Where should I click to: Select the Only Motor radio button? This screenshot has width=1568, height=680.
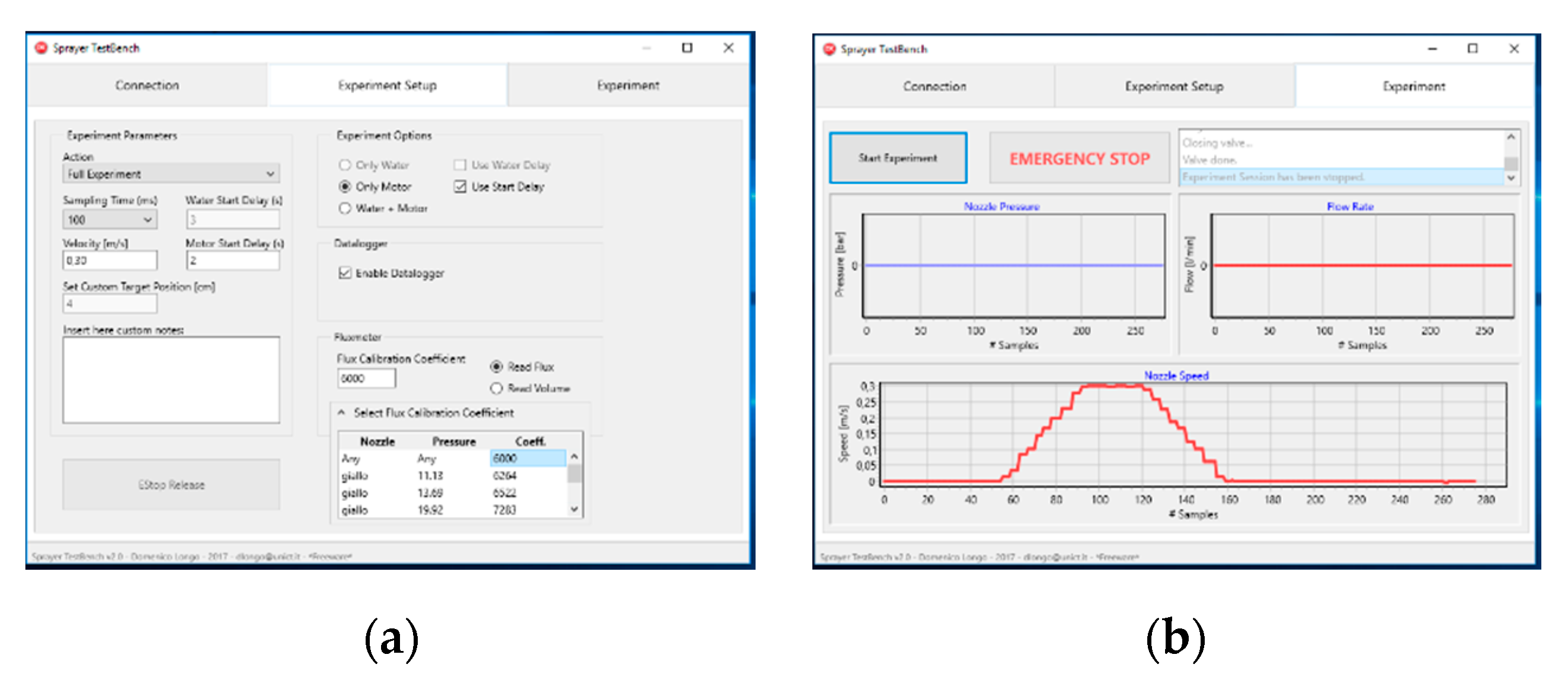(345, 187)
